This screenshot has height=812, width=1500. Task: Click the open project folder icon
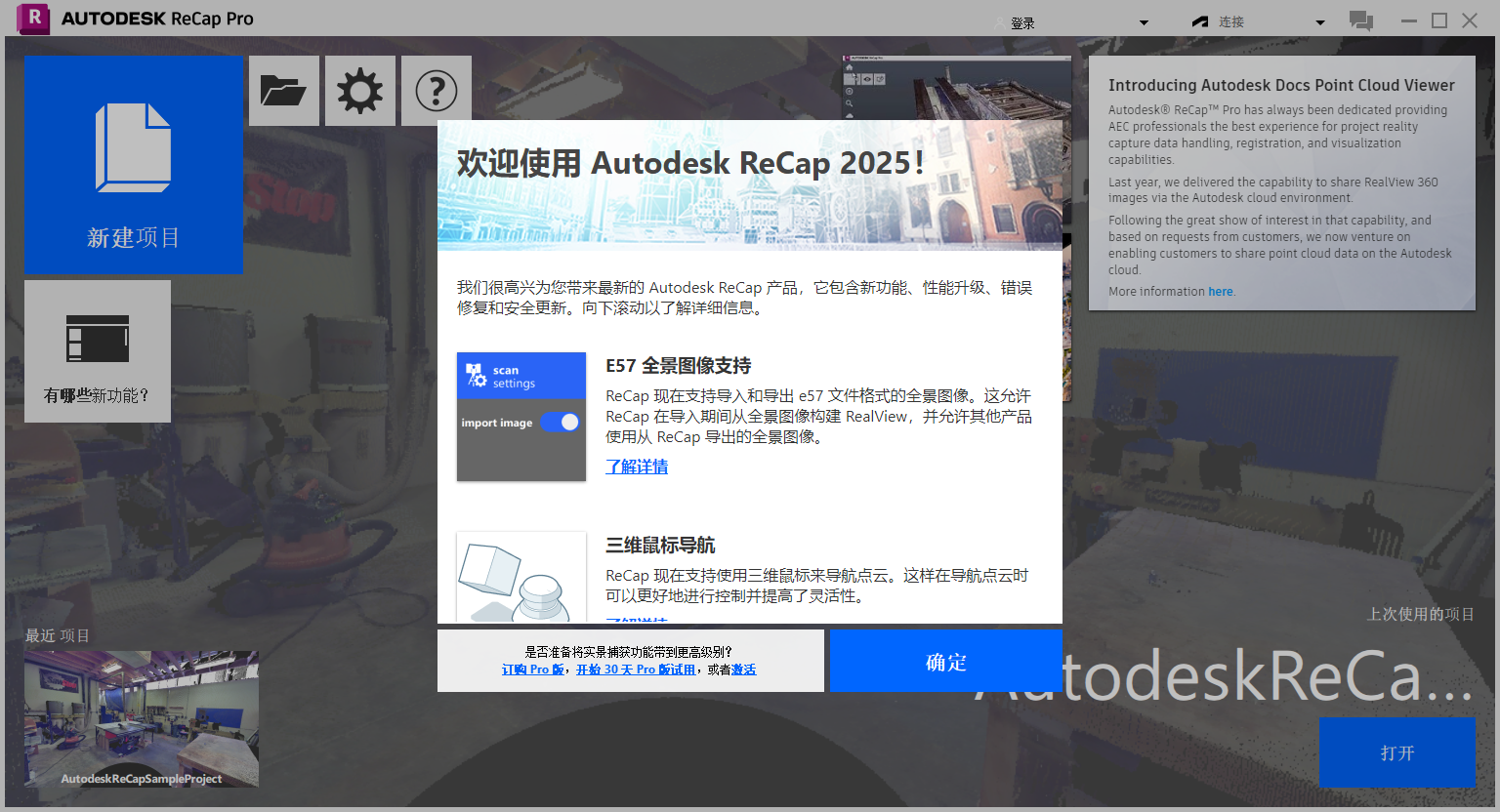click(283, 90)
